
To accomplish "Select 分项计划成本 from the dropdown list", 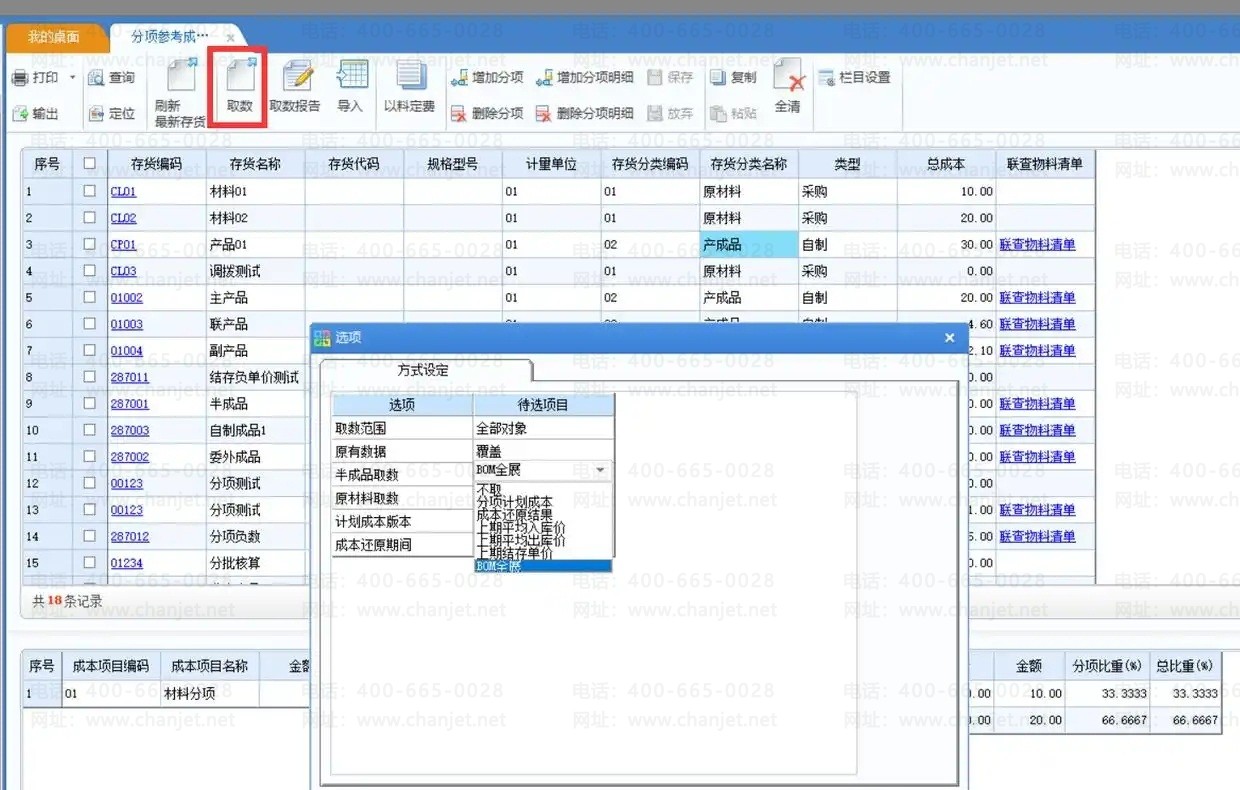I will coord(514,502).
